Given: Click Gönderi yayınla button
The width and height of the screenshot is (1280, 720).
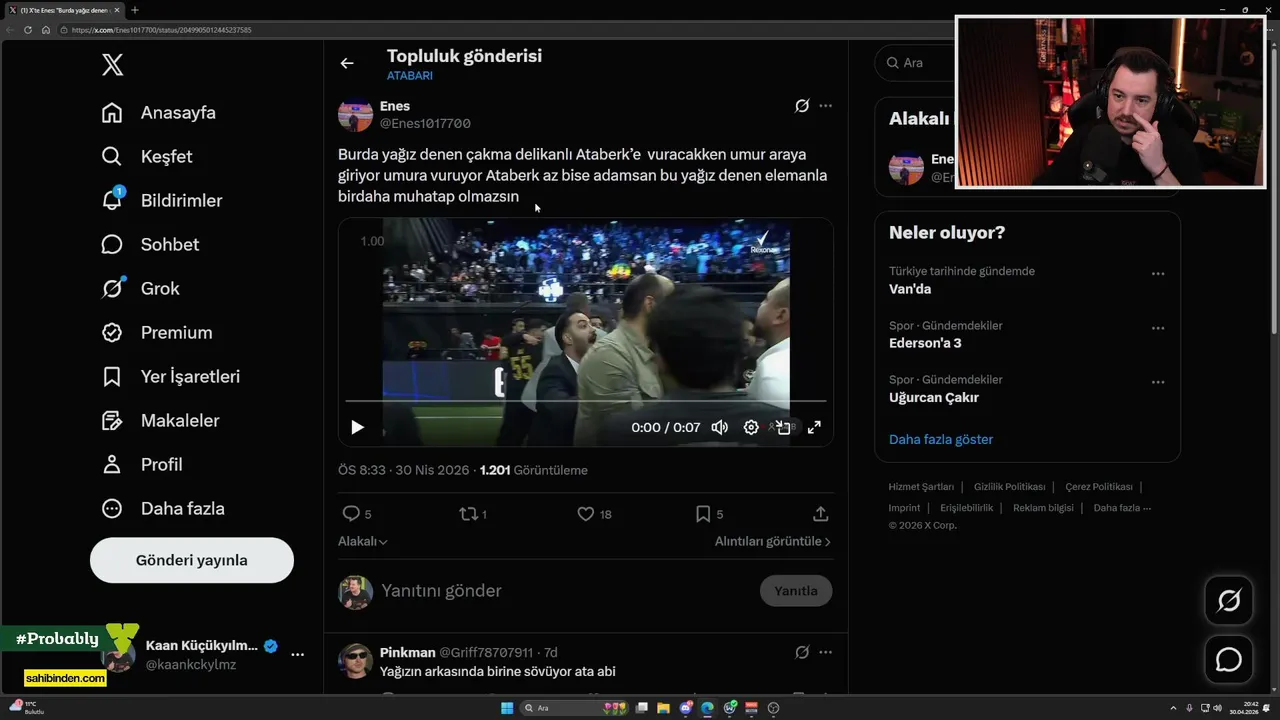Looking at the screenshot, I should [x=192, y=560].
